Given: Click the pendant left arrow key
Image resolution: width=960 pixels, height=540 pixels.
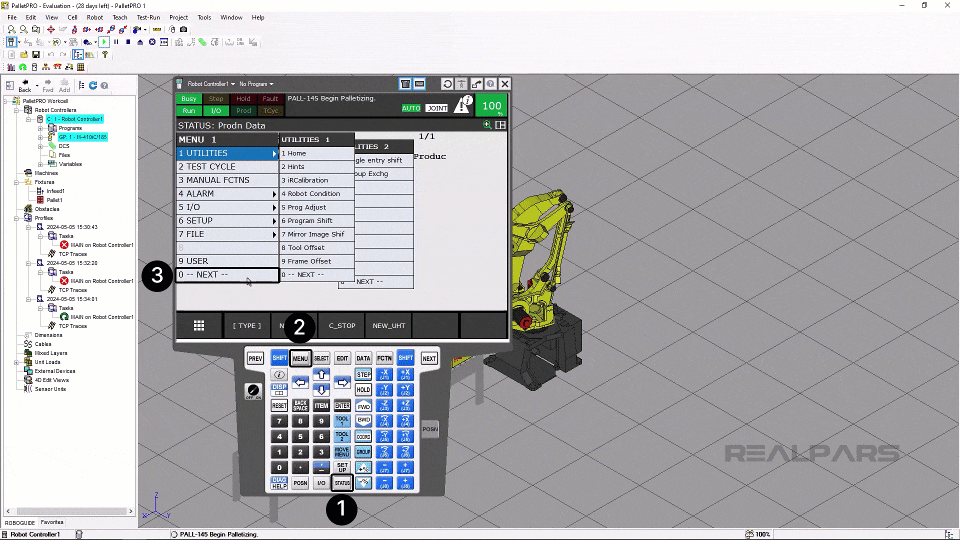Looking at the screenshot, I should pos(301,382).
